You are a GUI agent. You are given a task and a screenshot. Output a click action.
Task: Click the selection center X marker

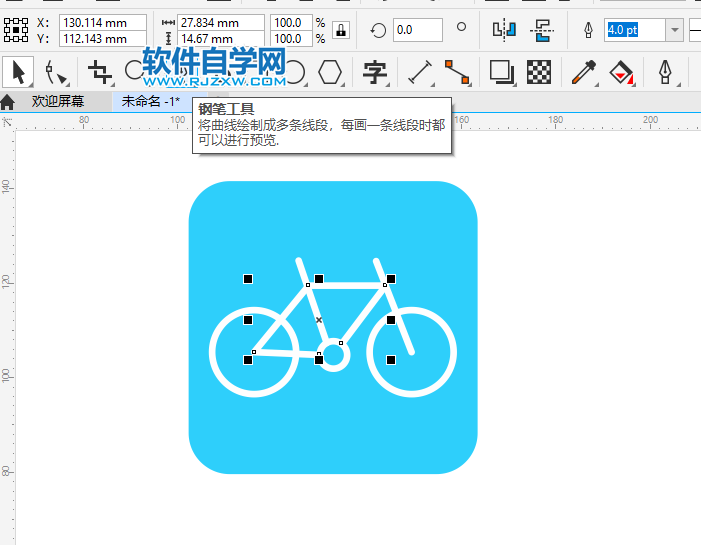click(319, 320)
